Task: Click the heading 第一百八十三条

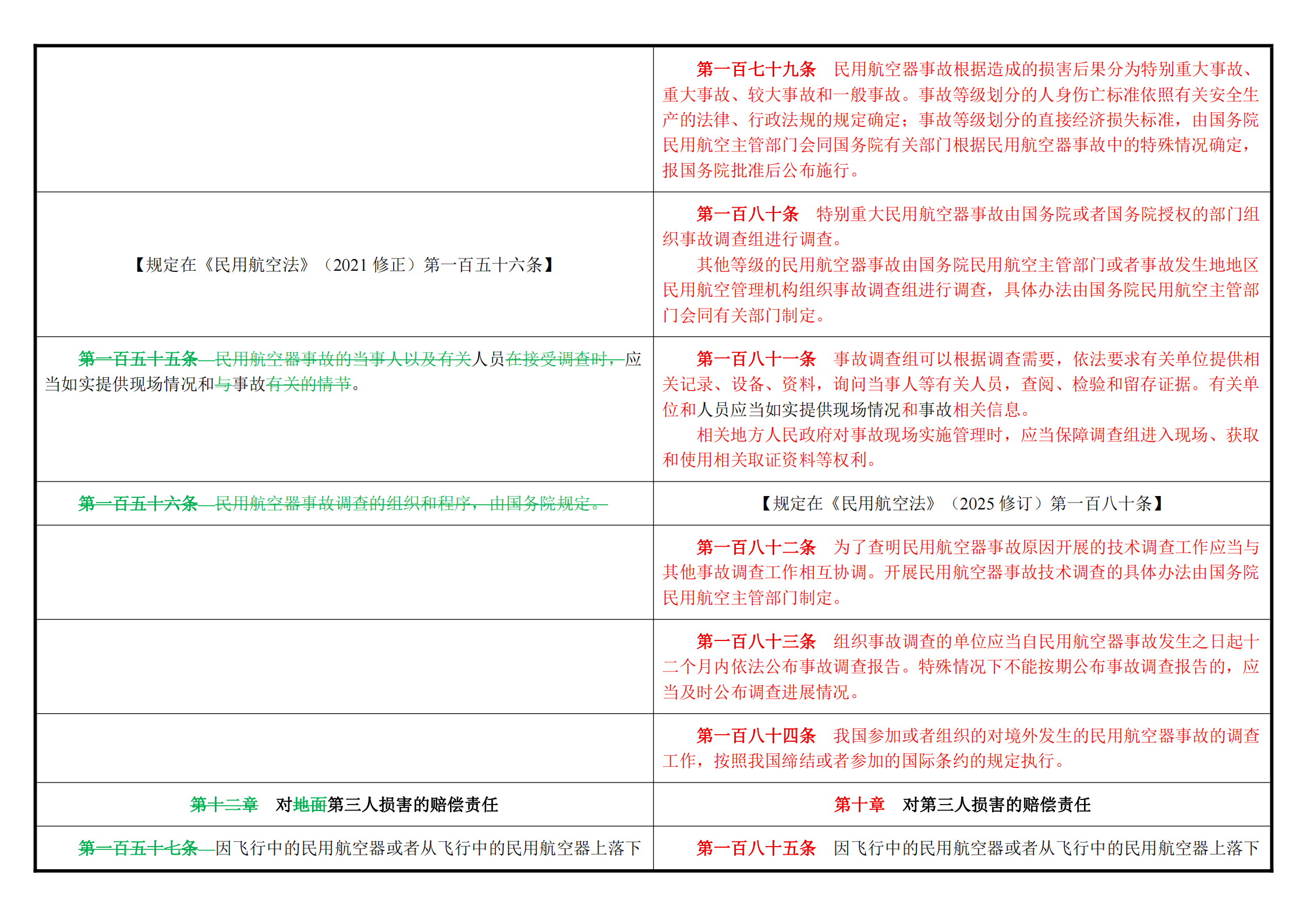Action: [756, 642]
